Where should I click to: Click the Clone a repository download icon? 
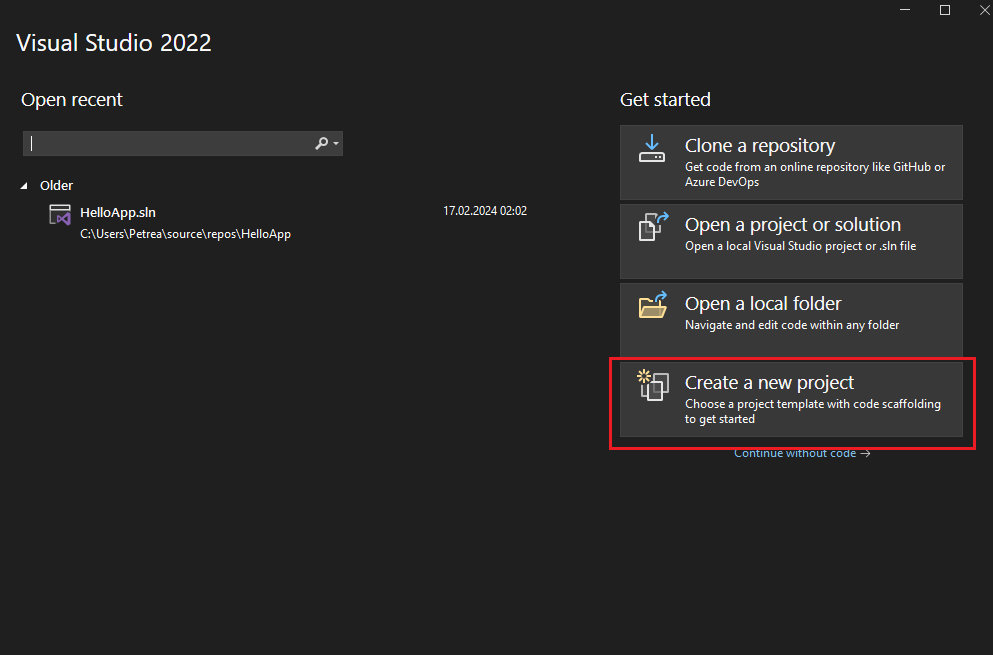[652, 148]
